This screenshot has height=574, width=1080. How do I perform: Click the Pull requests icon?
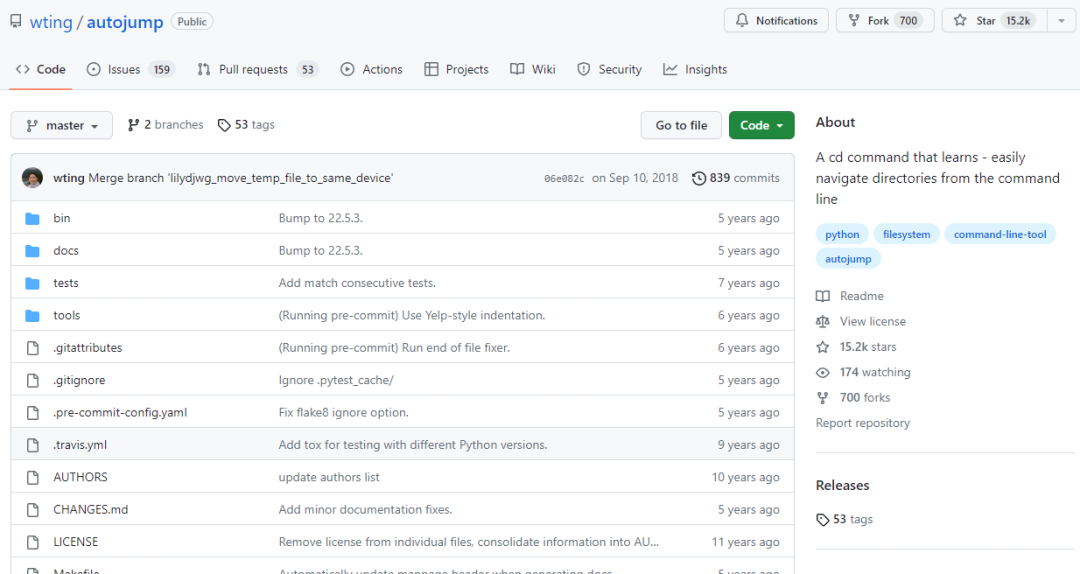(204, 70)
